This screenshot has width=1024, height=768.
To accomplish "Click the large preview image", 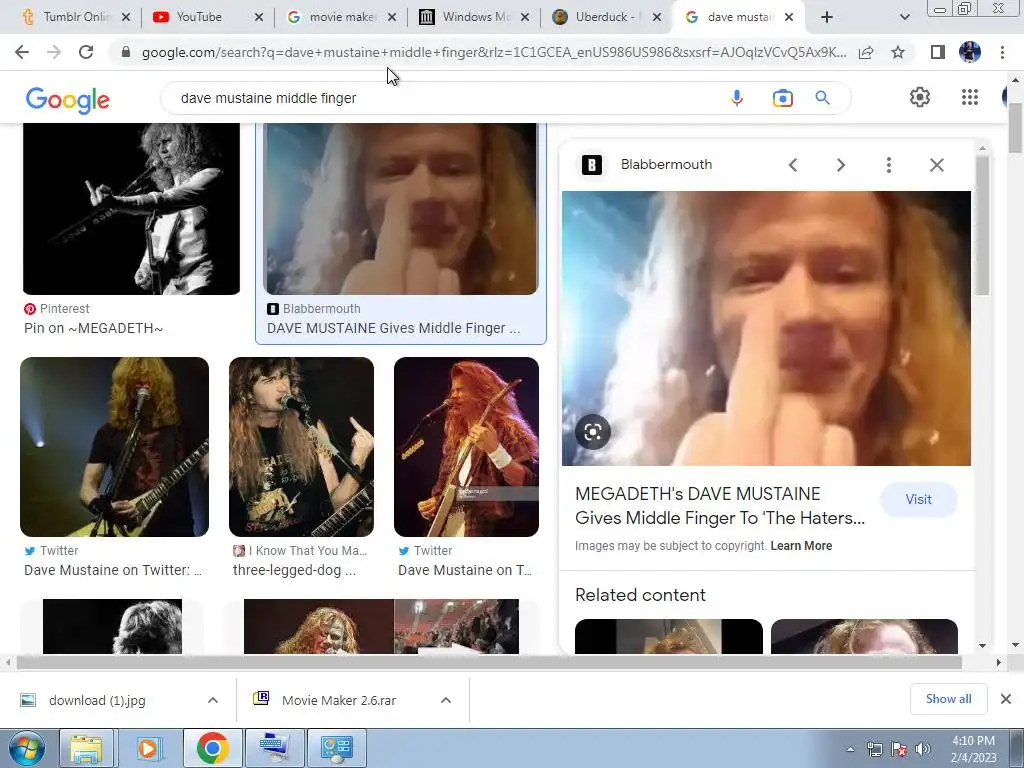I will [766, 328].
